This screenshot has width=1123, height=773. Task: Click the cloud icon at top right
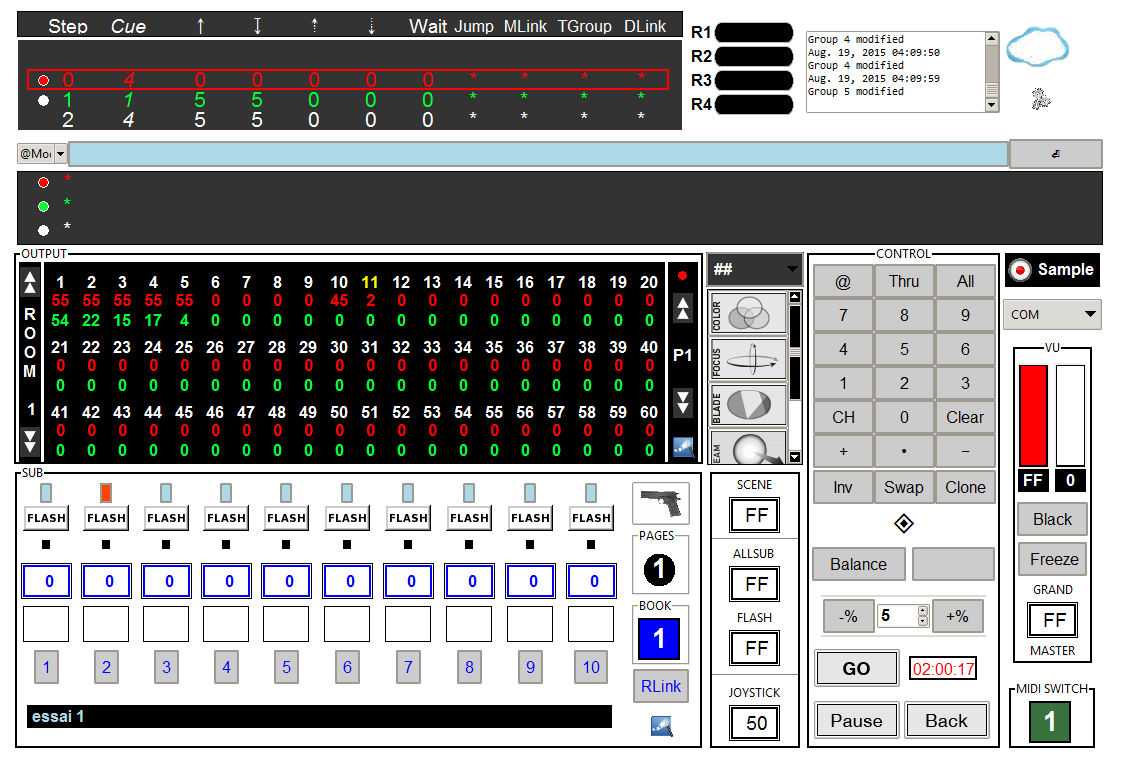(1037, 45)
